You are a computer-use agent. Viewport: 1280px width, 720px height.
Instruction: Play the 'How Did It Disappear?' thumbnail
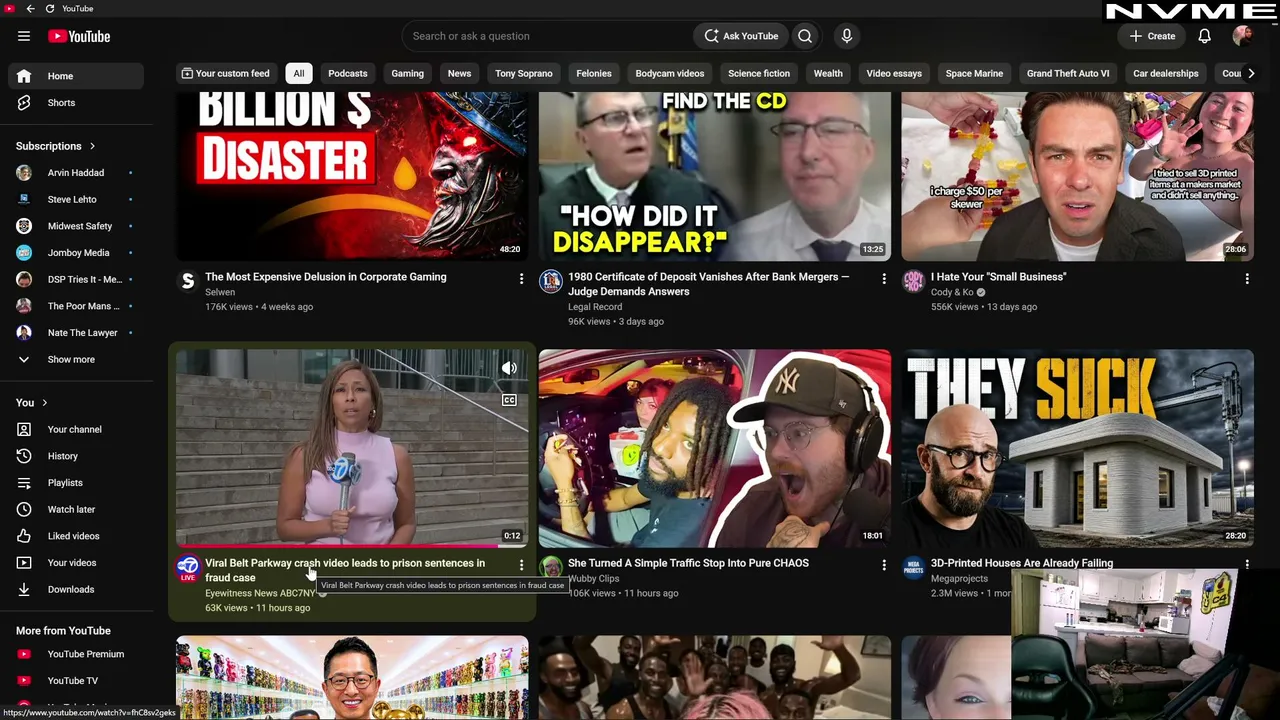tap(715, 176)
